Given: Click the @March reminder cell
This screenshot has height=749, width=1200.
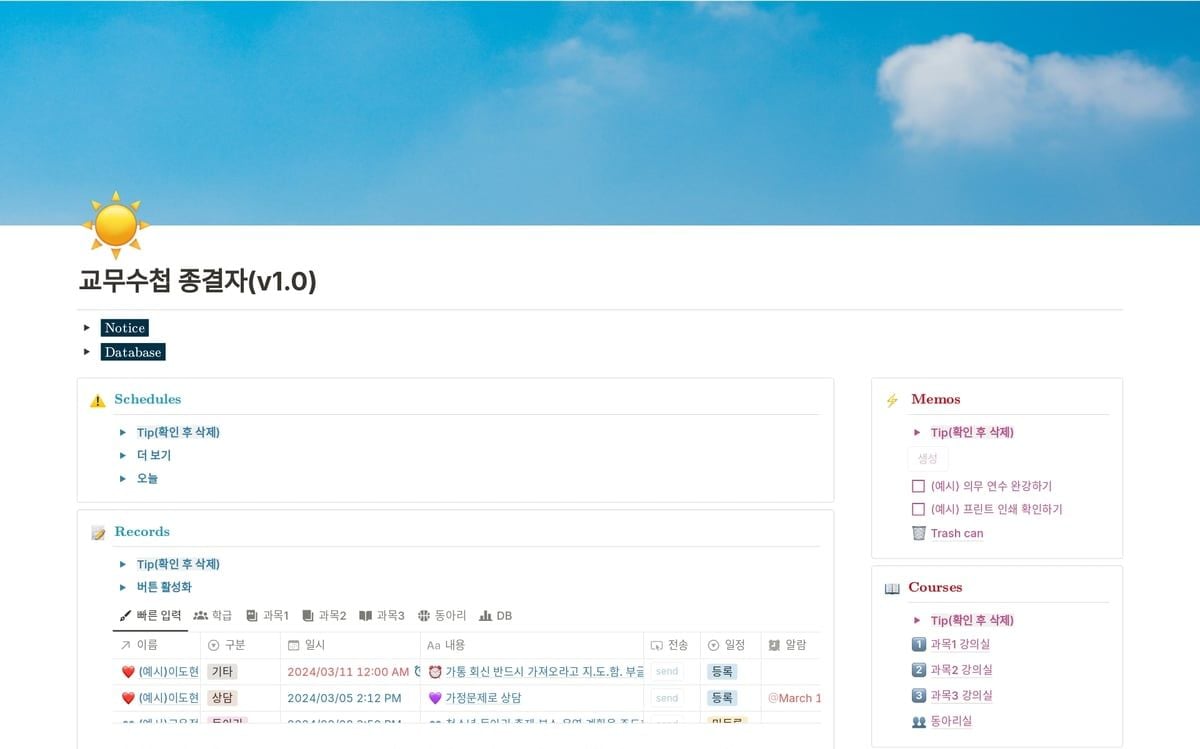Looking at the screenshot, I should [x=794, y=698].
